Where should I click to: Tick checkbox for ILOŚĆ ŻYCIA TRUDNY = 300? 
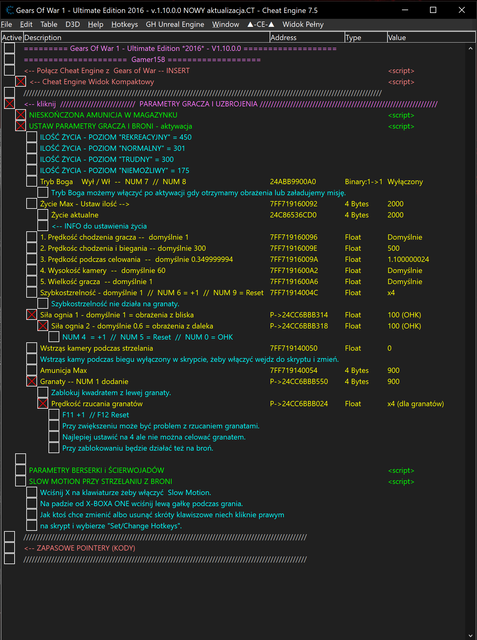(31, 159)
